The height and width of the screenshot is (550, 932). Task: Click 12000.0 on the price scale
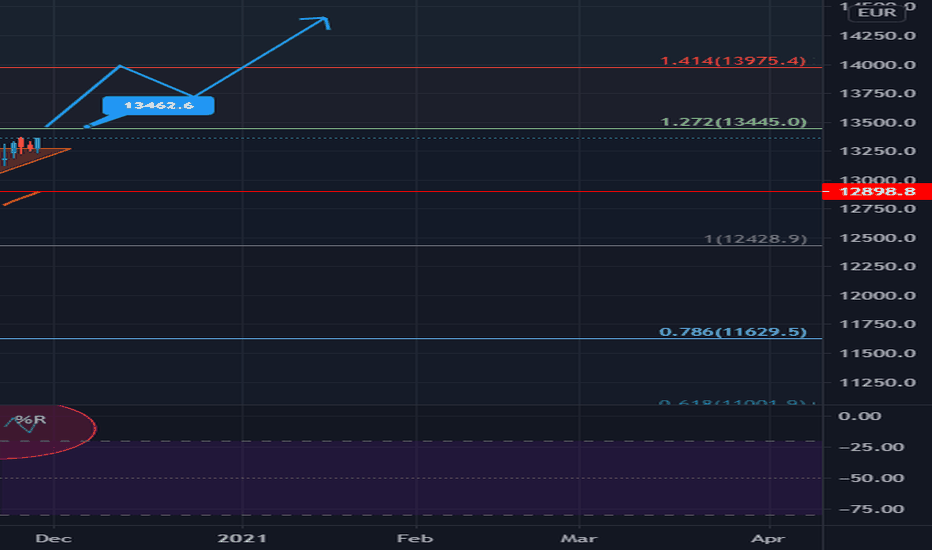pos(877,296)
